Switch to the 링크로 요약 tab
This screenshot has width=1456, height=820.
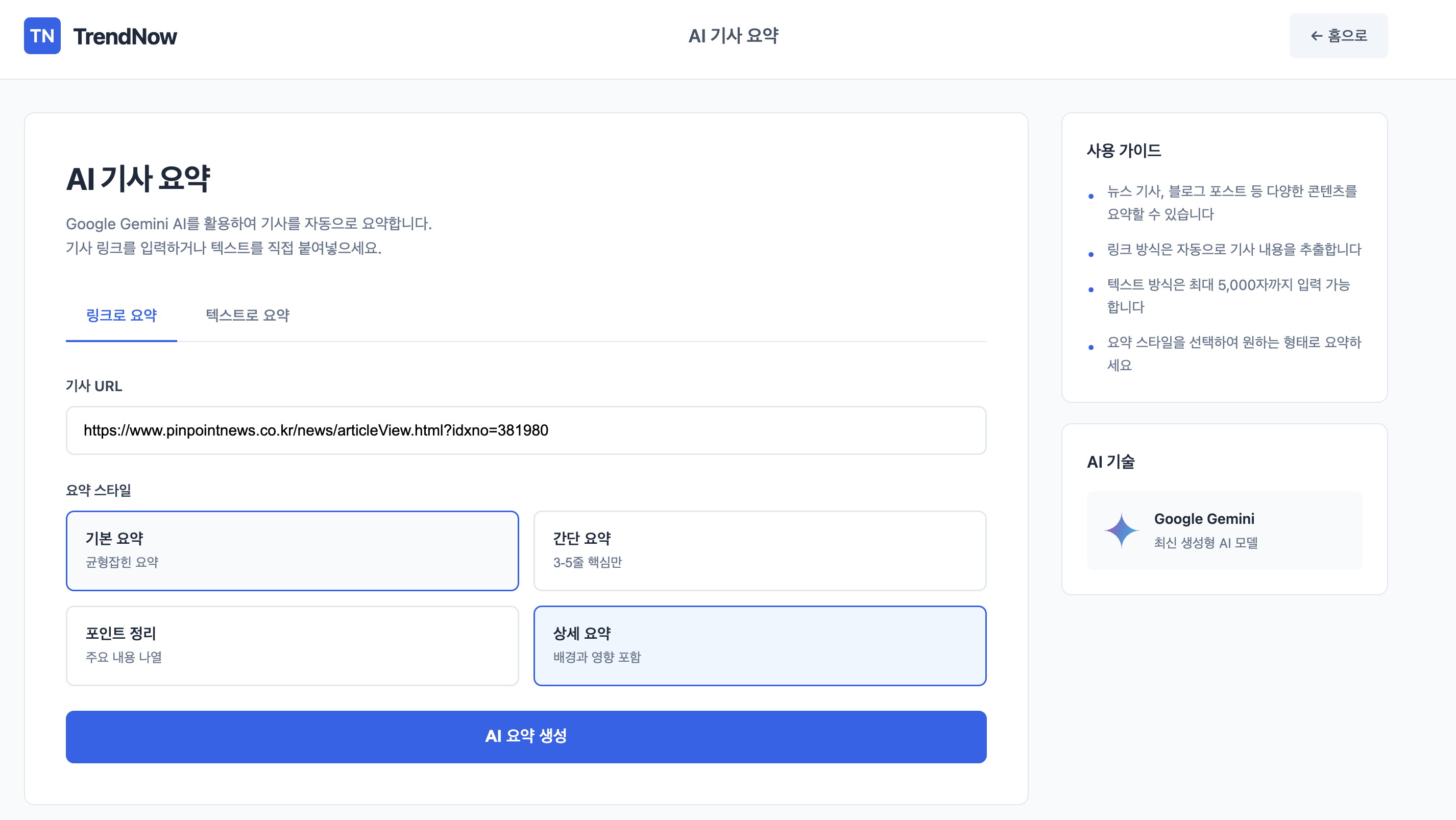tap(121, 315)
